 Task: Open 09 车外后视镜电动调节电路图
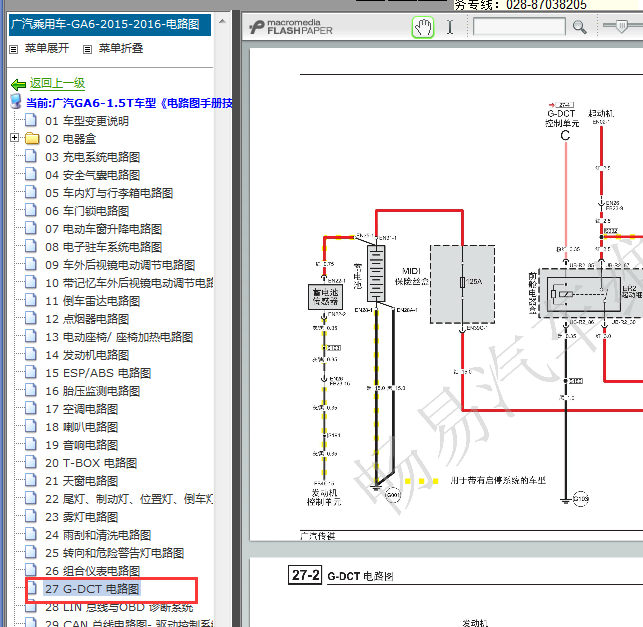120,265
